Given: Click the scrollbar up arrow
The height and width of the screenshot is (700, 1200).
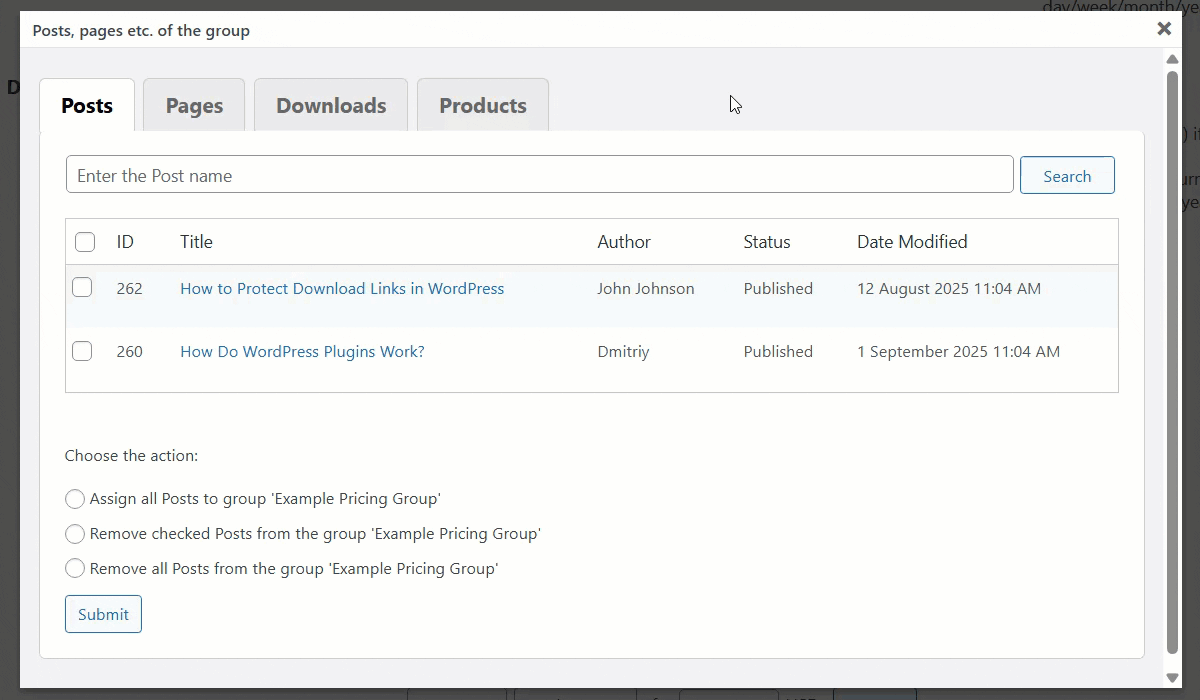Looking at the screenshot, I should pyautogui.click(x=1172, y=59).
